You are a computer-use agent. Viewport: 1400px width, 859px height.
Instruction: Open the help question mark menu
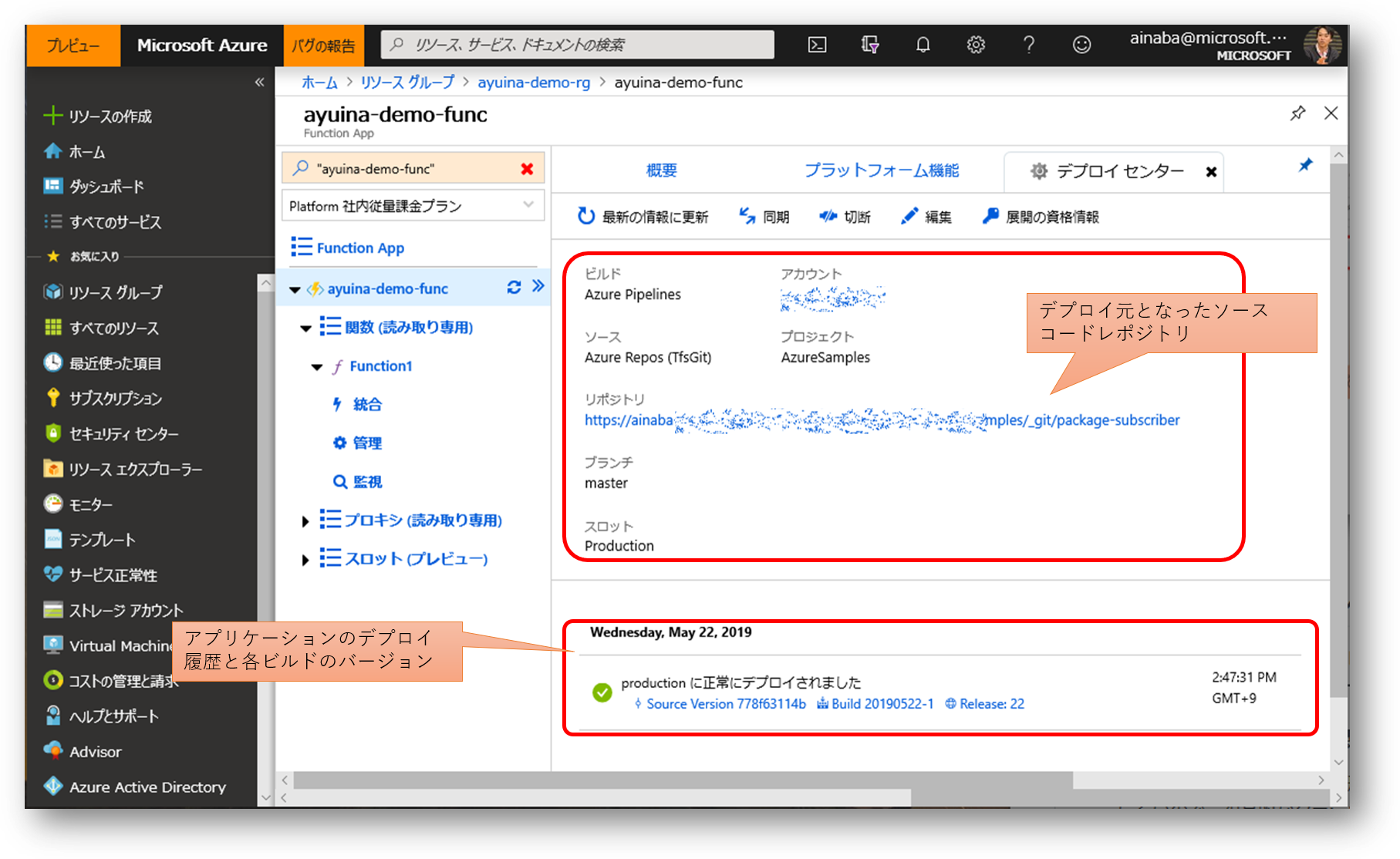click(x=1028, y=45)
